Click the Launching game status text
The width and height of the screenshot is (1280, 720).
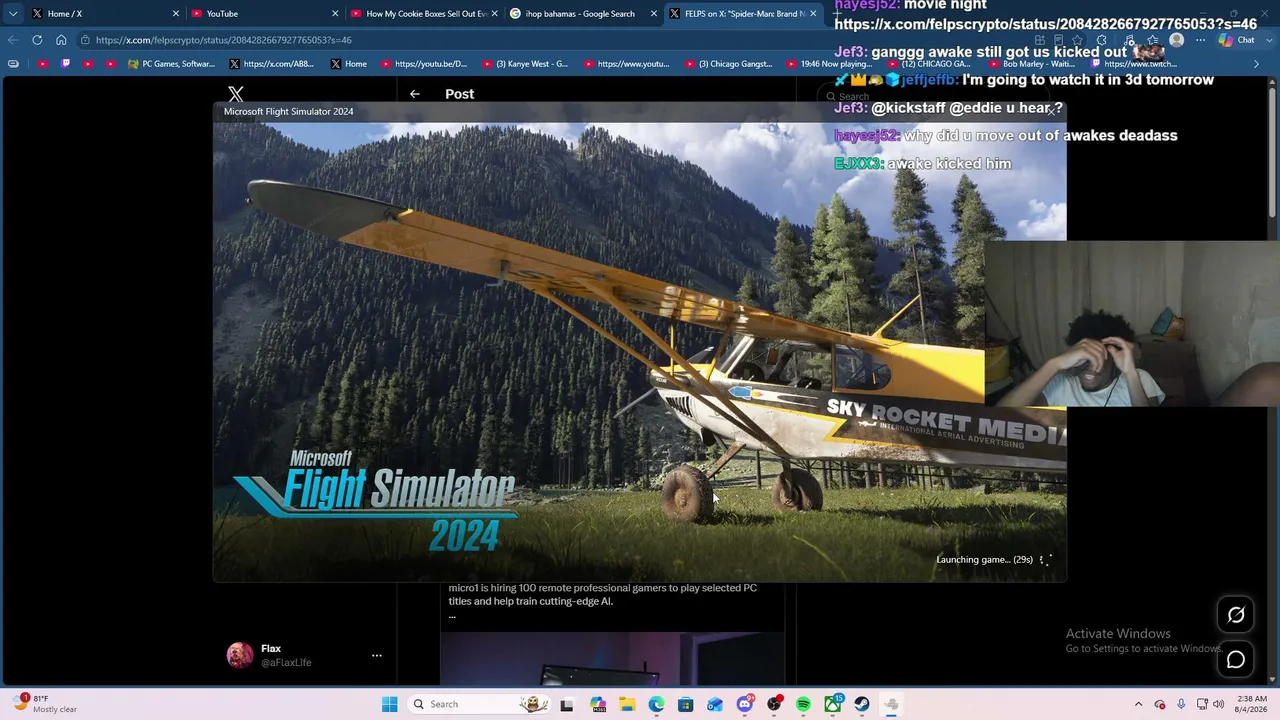(984, 560)
